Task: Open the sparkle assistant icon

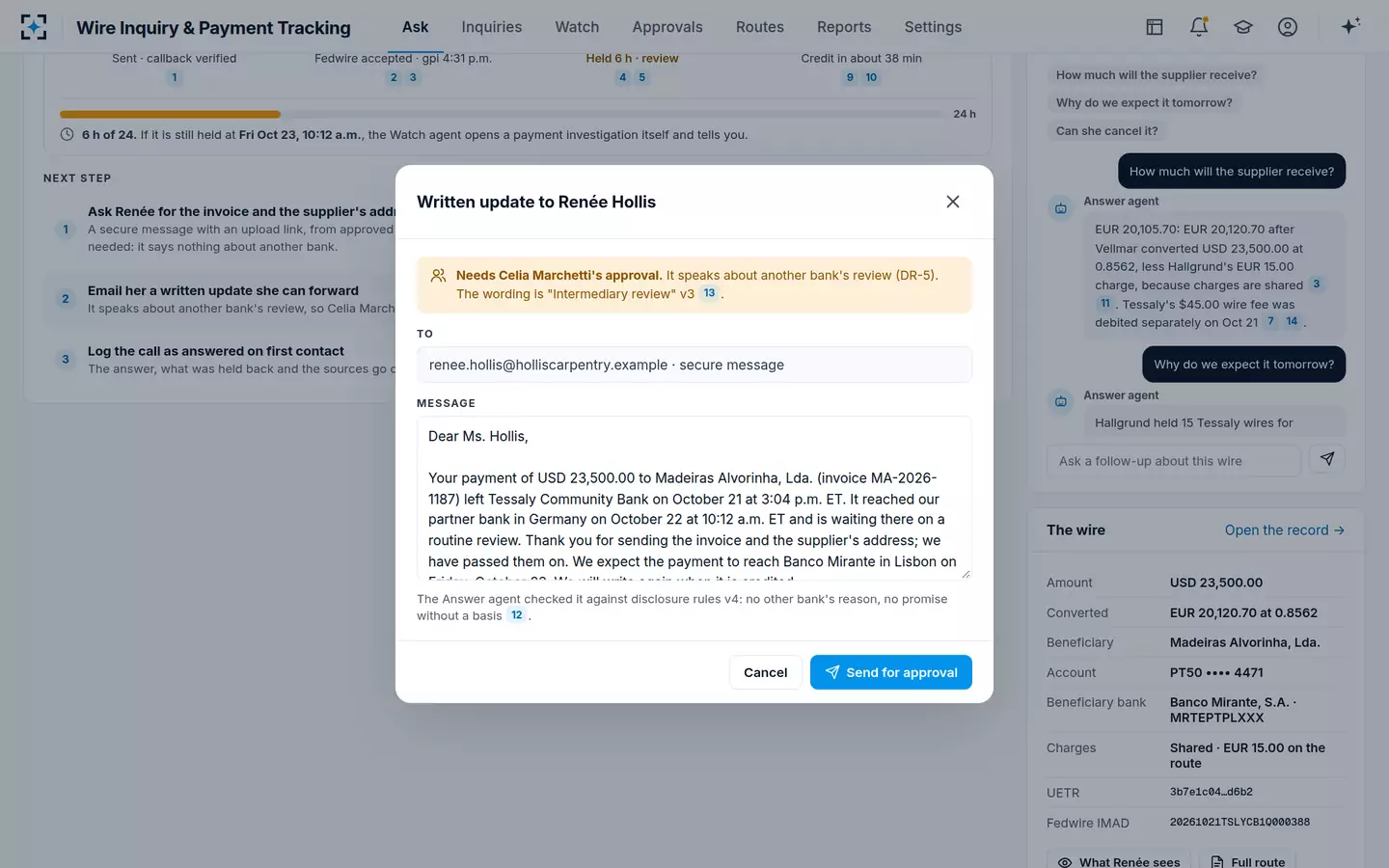Action: point(1350,26)
